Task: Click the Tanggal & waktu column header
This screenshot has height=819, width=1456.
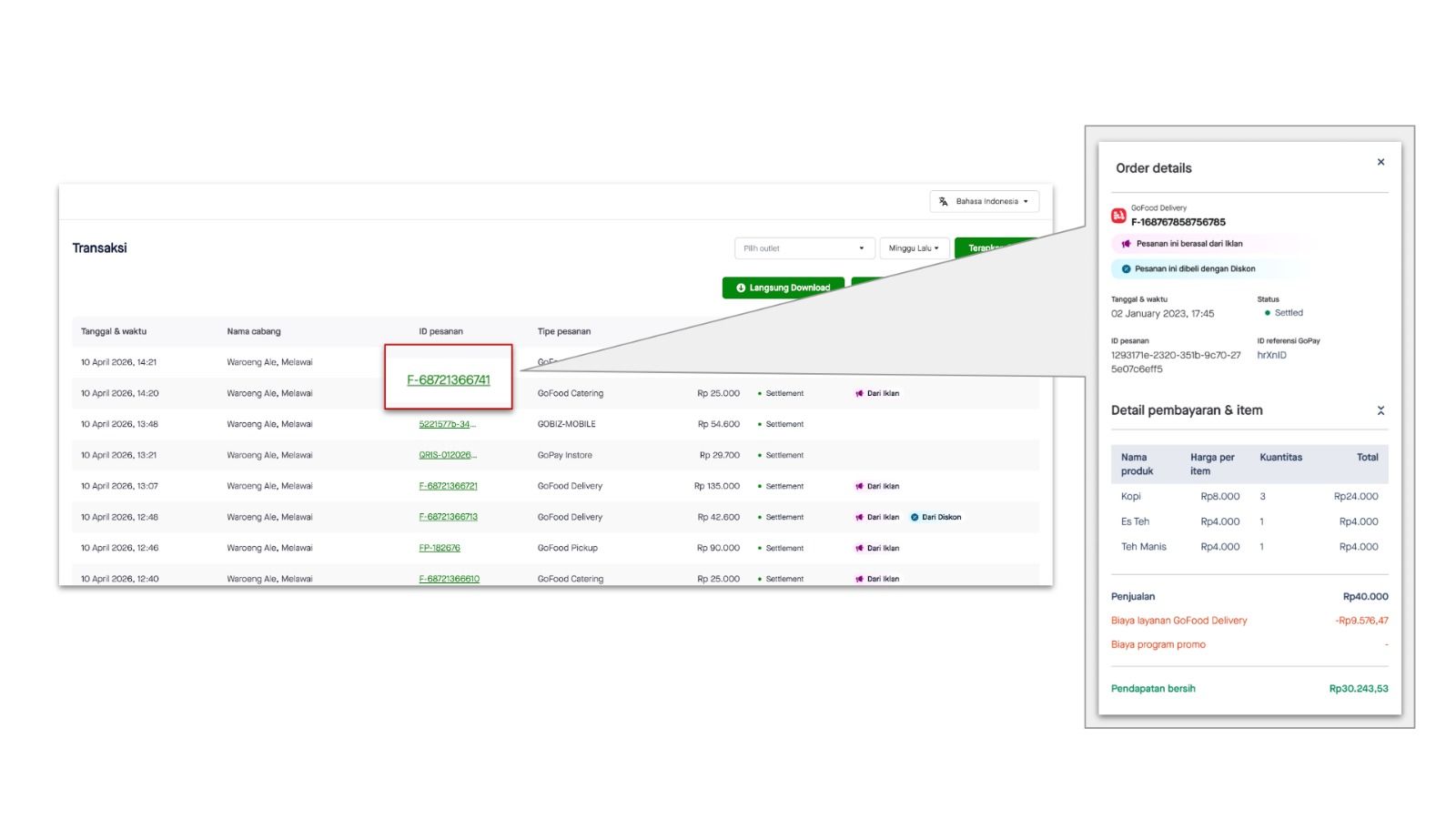Action: pyautogui.click(x=114, y=332)
